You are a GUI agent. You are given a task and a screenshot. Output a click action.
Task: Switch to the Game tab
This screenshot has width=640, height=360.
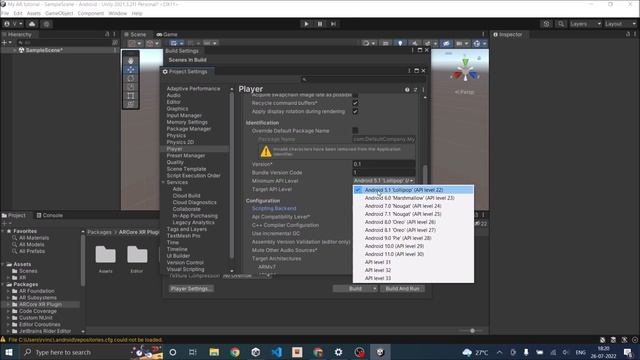click(x=167, y=35)
